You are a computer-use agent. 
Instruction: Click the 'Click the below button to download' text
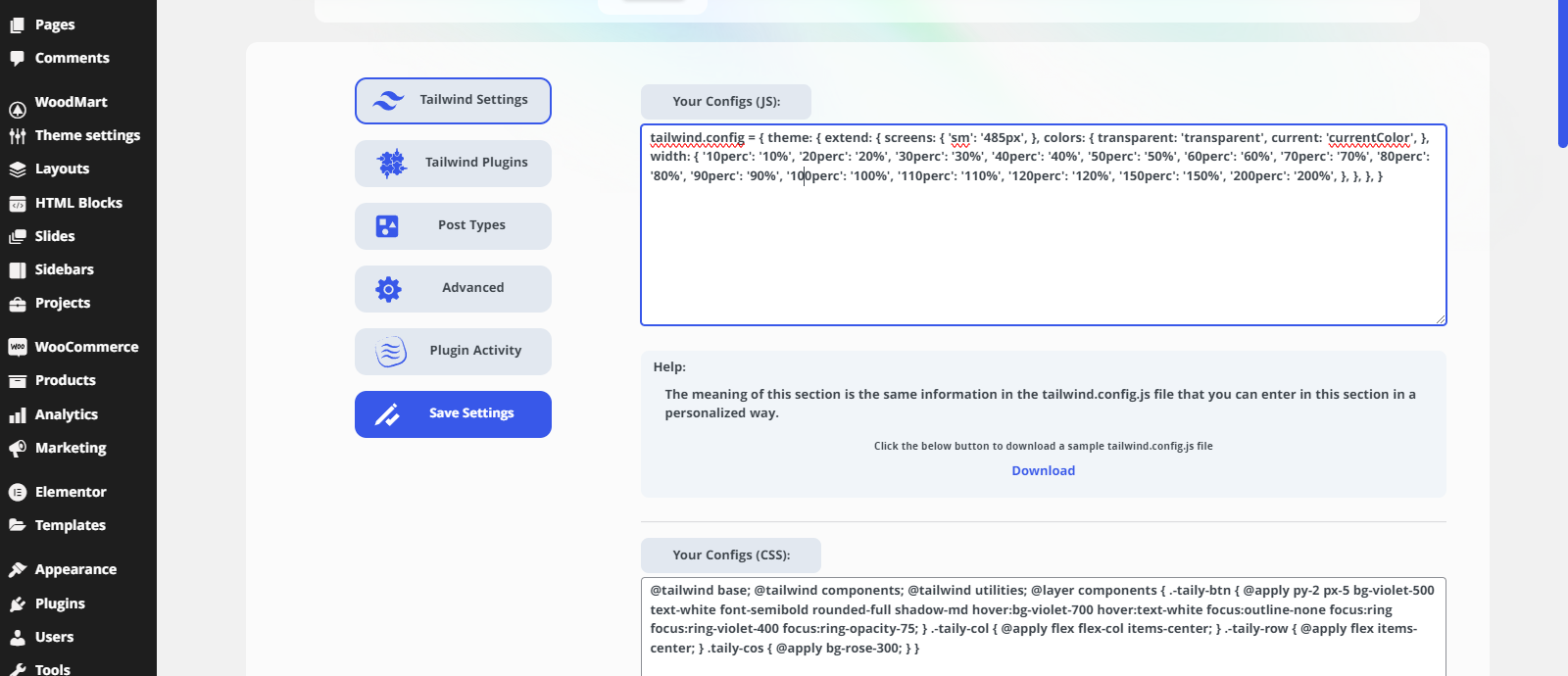(x=1043, y=446)
